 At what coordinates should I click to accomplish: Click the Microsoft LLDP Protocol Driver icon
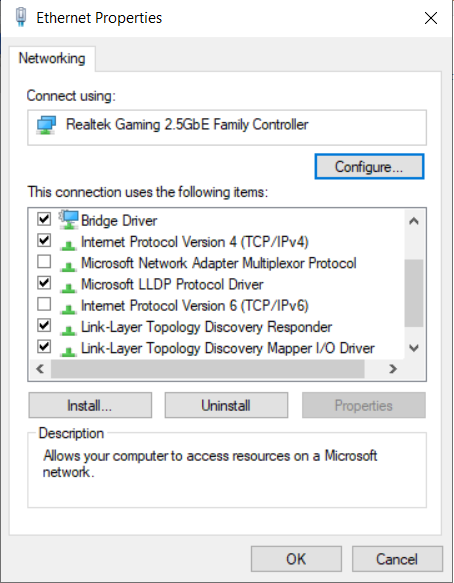click(x=68, y=287)
